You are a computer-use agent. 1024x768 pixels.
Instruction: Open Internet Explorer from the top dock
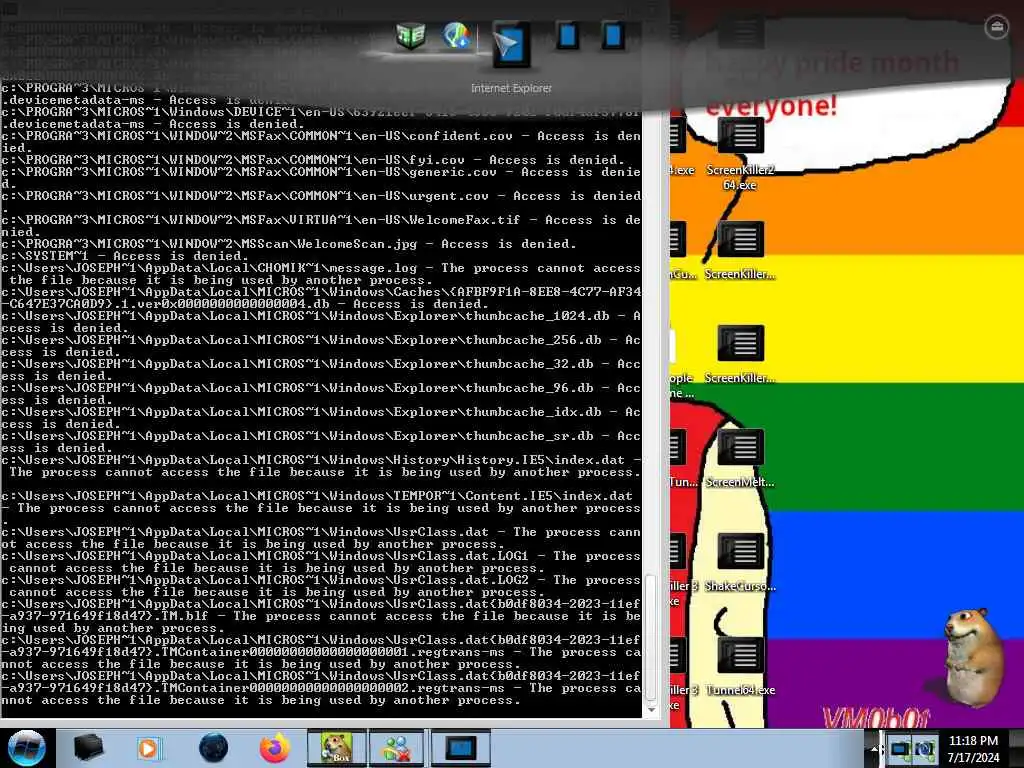pos(511,44)
